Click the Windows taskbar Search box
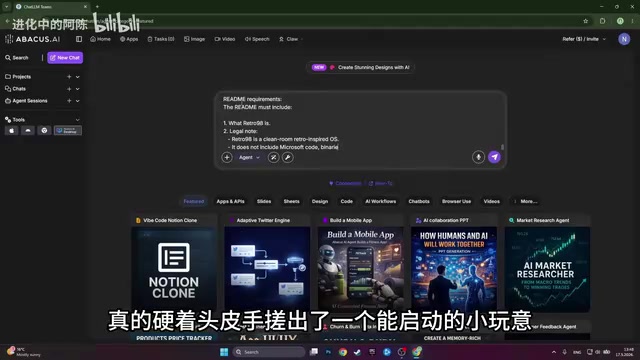This screenshot has height=360, width=640. click(x=269, y=352)
